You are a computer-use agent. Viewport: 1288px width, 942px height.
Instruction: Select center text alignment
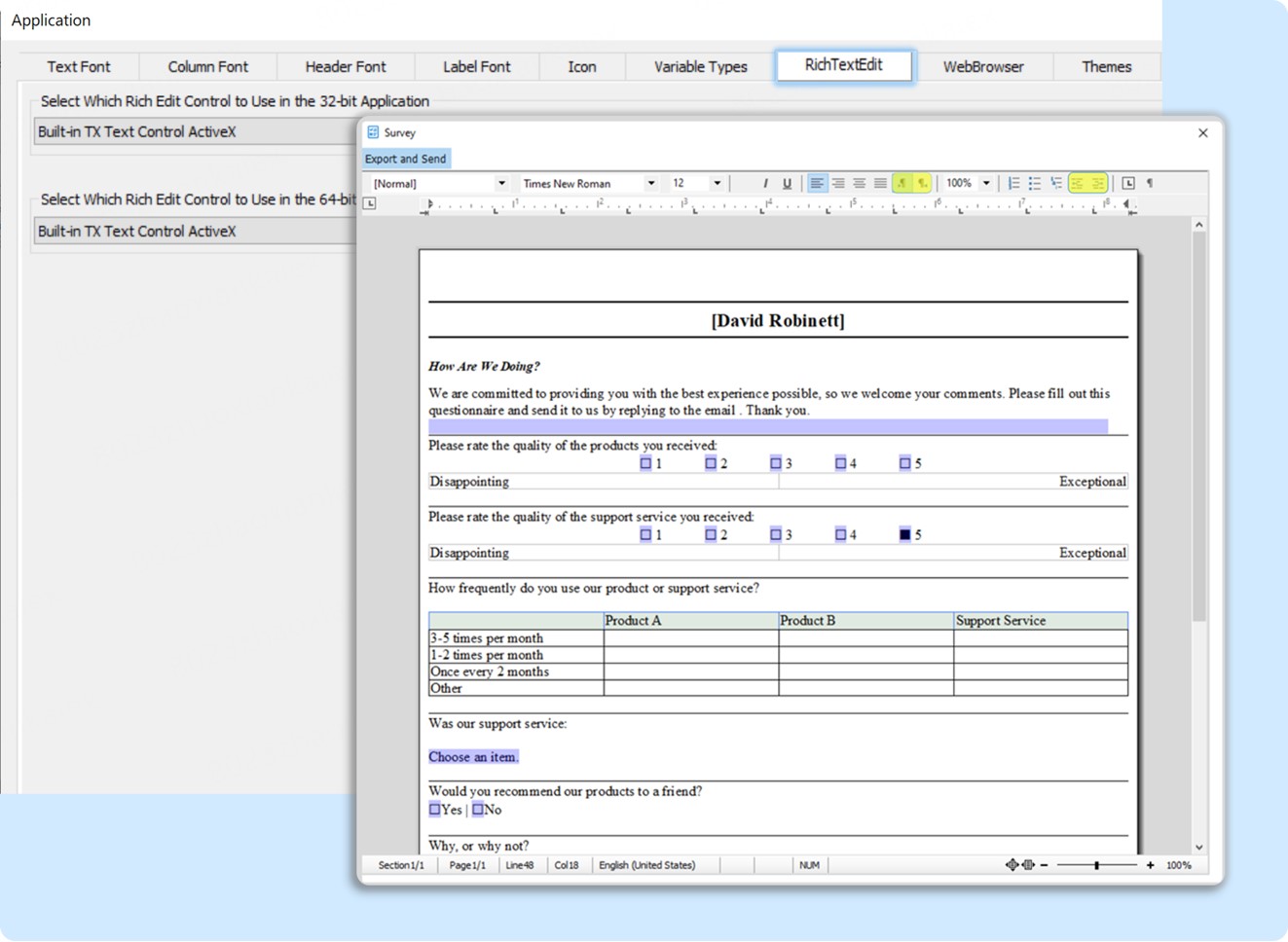(x=838, y=183)
